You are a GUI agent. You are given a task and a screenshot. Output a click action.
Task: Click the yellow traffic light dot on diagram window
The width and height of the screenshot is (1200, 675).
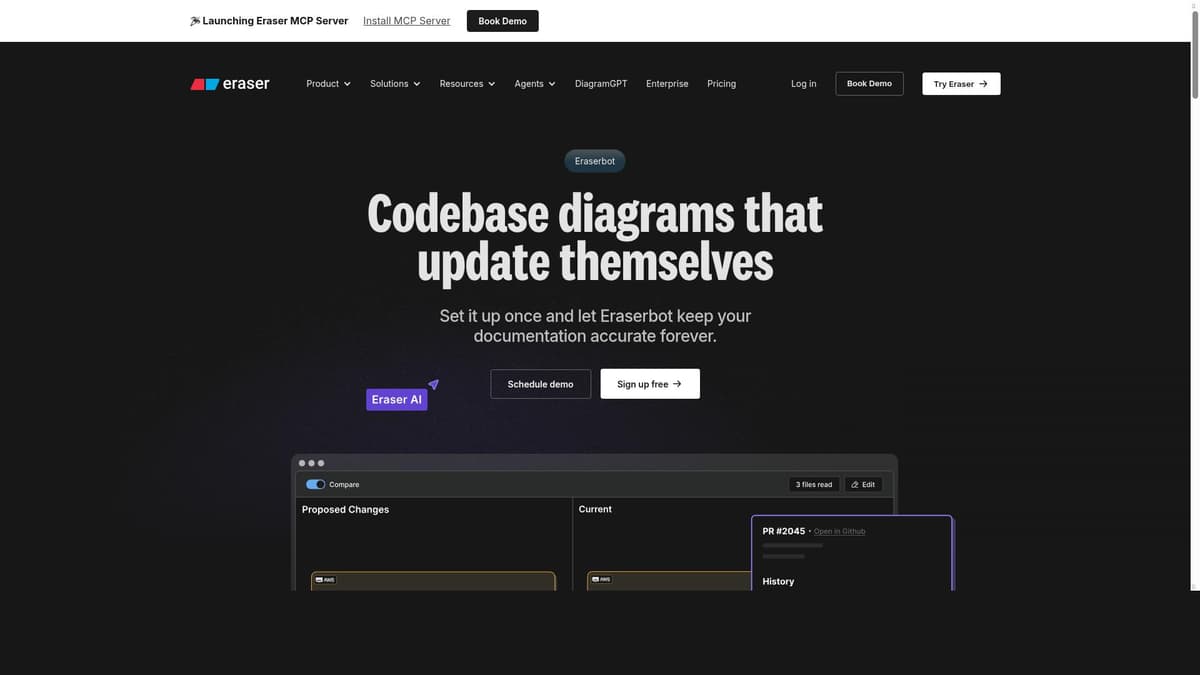point(310,463)
